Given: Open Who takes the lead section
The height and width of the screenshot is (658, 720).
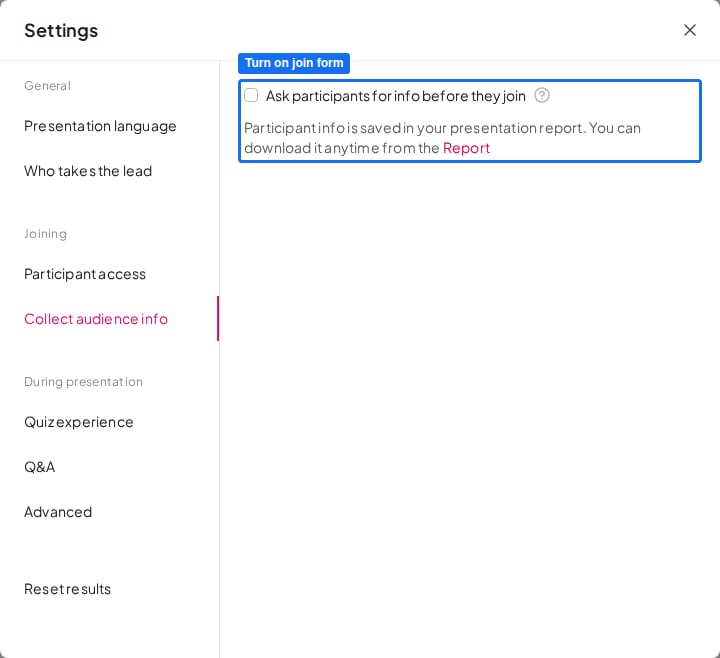Looking at the screenshot, I should [88, 171].
